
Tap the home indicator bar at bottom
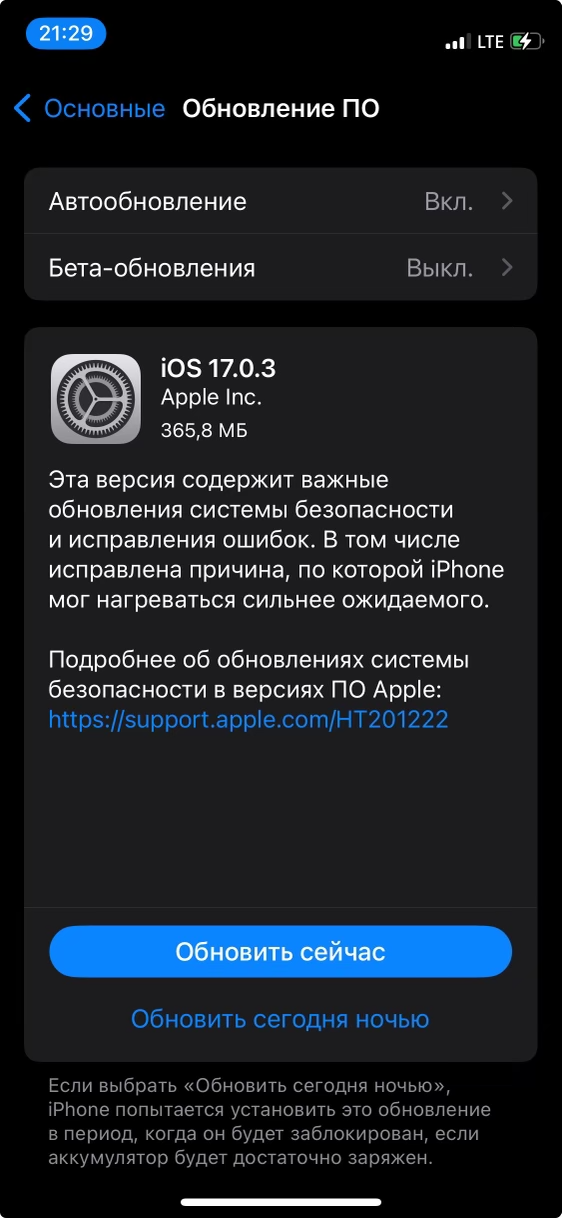point(281,1202)
